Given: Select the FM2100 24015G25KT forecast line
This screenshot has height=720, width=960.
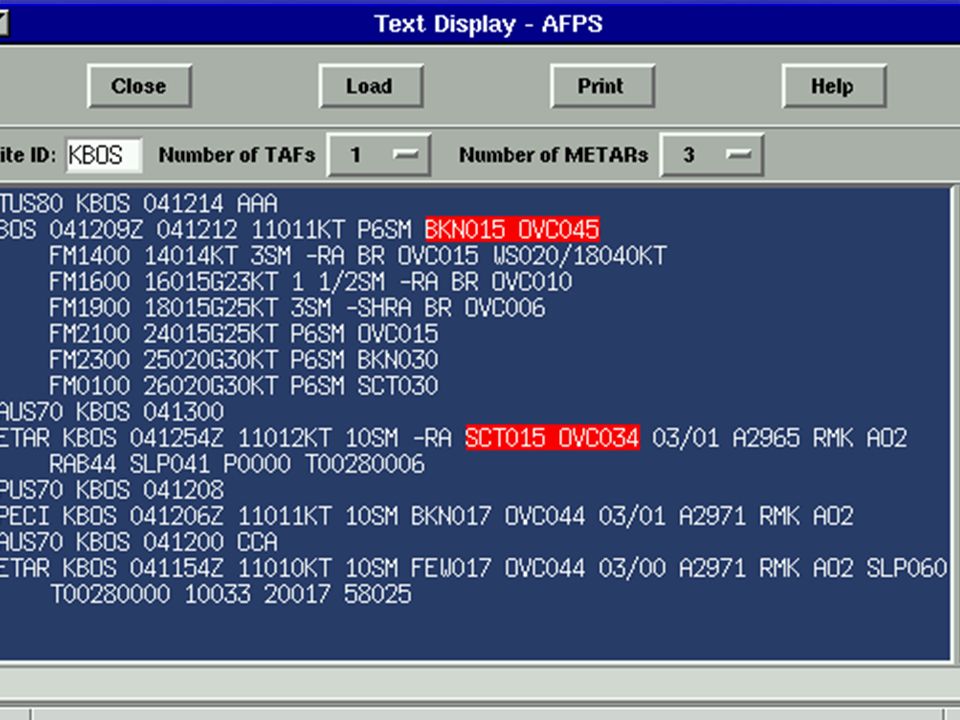Looking at the screenshot, I should (243, 334).
